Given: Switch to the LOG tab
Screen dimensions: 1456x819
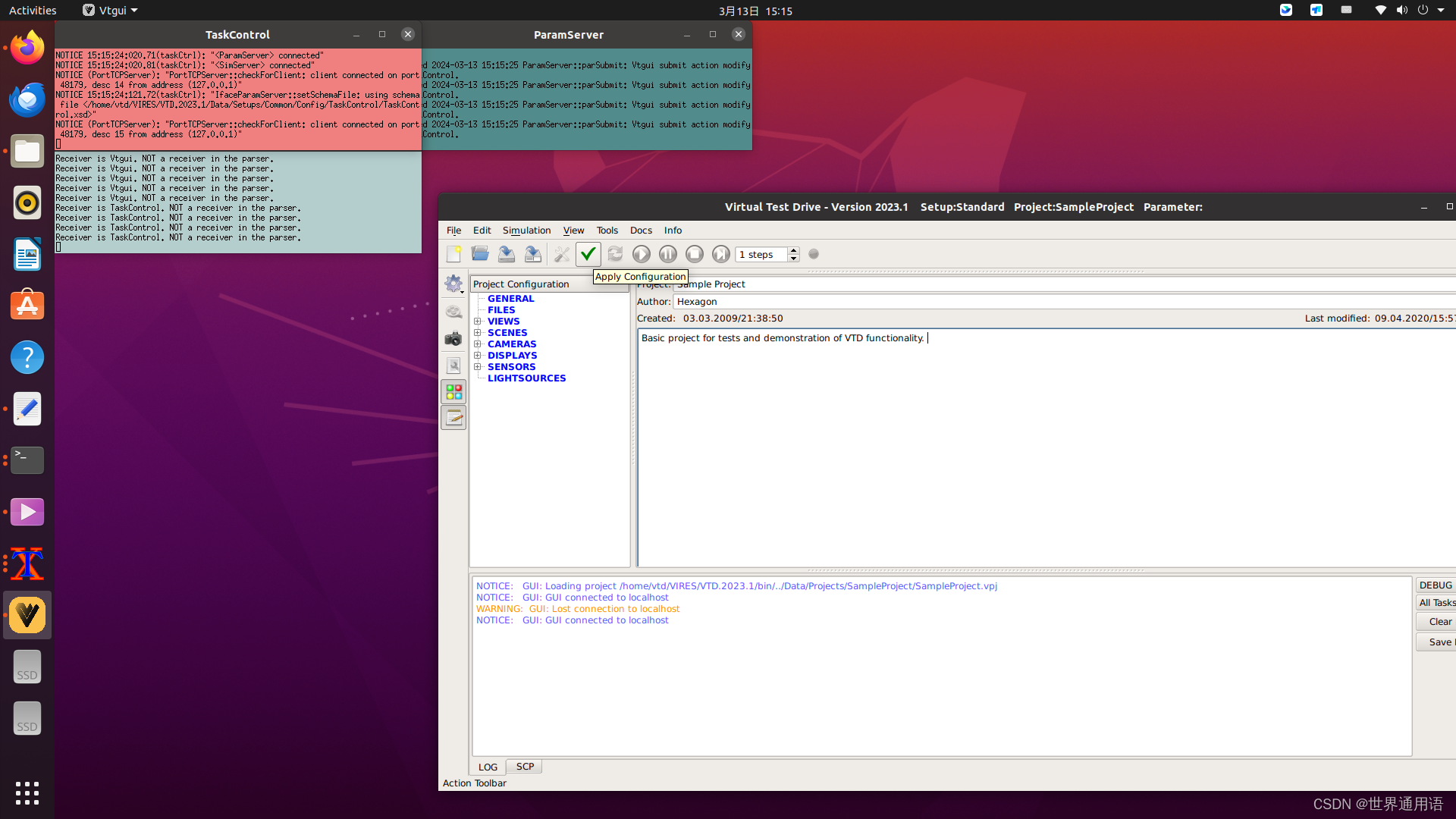Looking at the screenshot, I should 488,767.
